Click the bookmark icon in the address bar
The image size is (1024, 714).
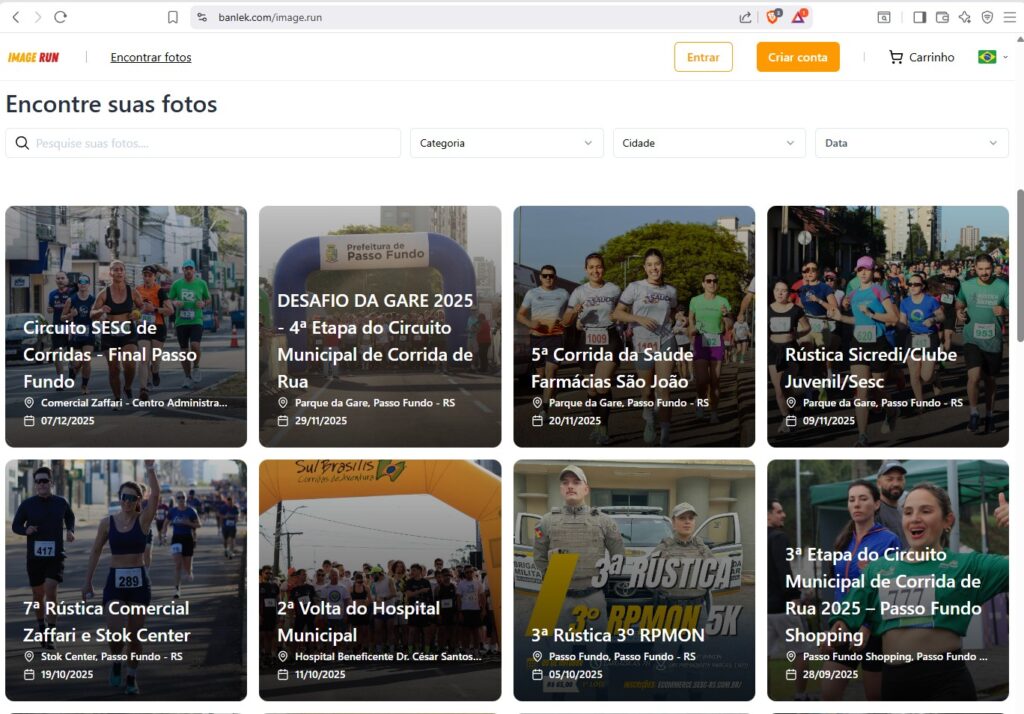click(173, 17)
